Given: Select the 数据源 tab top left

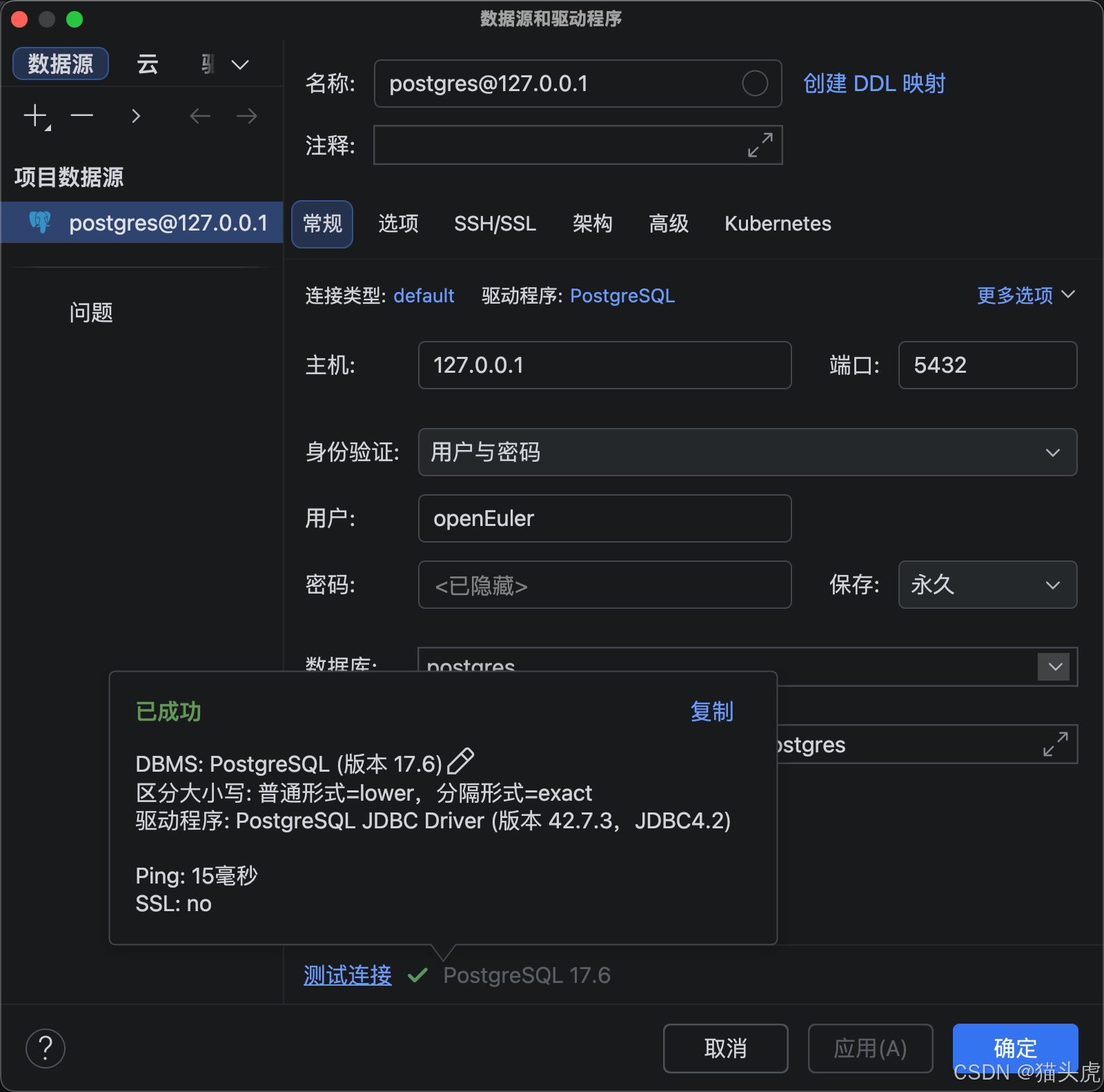Looking at the screenshot, I should pyautogui.click(x=60, y=64).
